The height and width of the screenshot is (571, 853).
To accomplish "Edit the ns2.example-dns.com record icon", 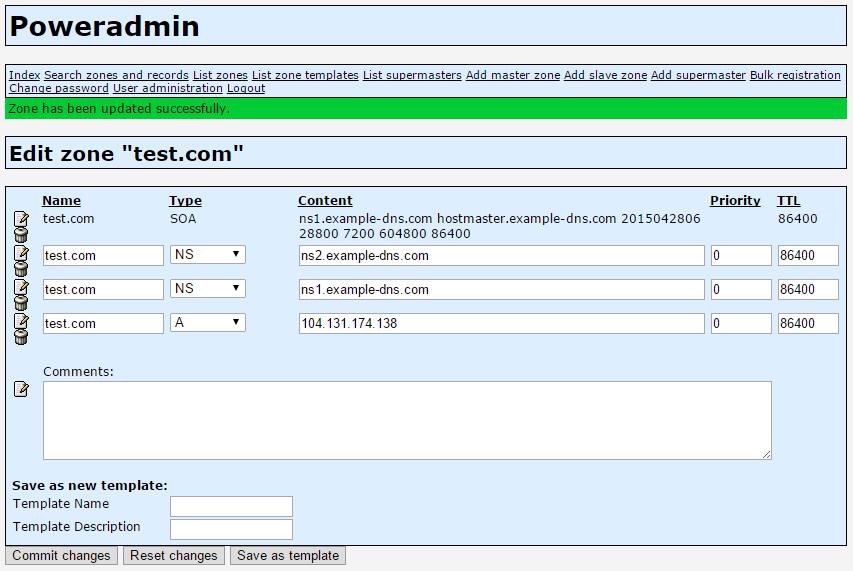I will point(21,253).
